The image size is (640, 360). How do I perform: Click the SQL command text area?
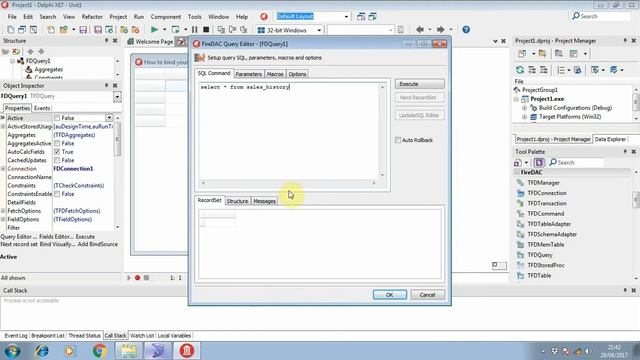(290, 131)
